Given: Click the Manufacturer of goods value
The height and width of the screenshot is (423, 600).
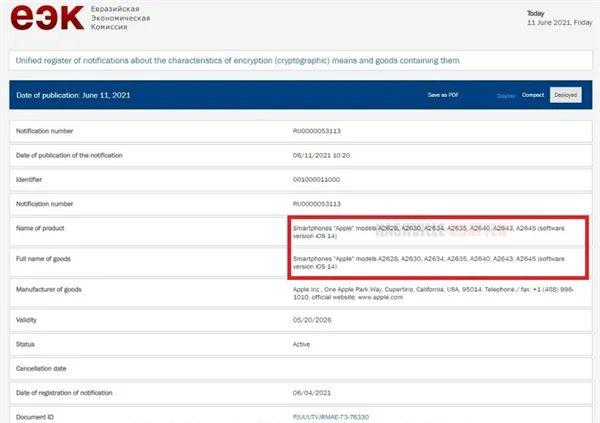Looking at the screenshot, I should coord(433,293).
